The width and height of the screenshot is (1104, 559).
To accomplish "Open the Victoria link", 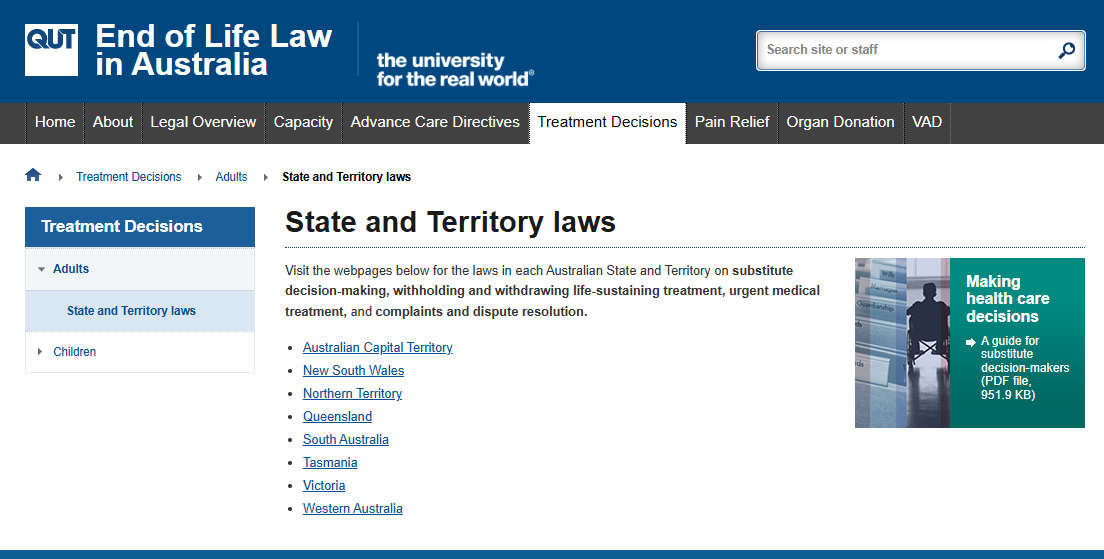I will click(x=324, y=485).
